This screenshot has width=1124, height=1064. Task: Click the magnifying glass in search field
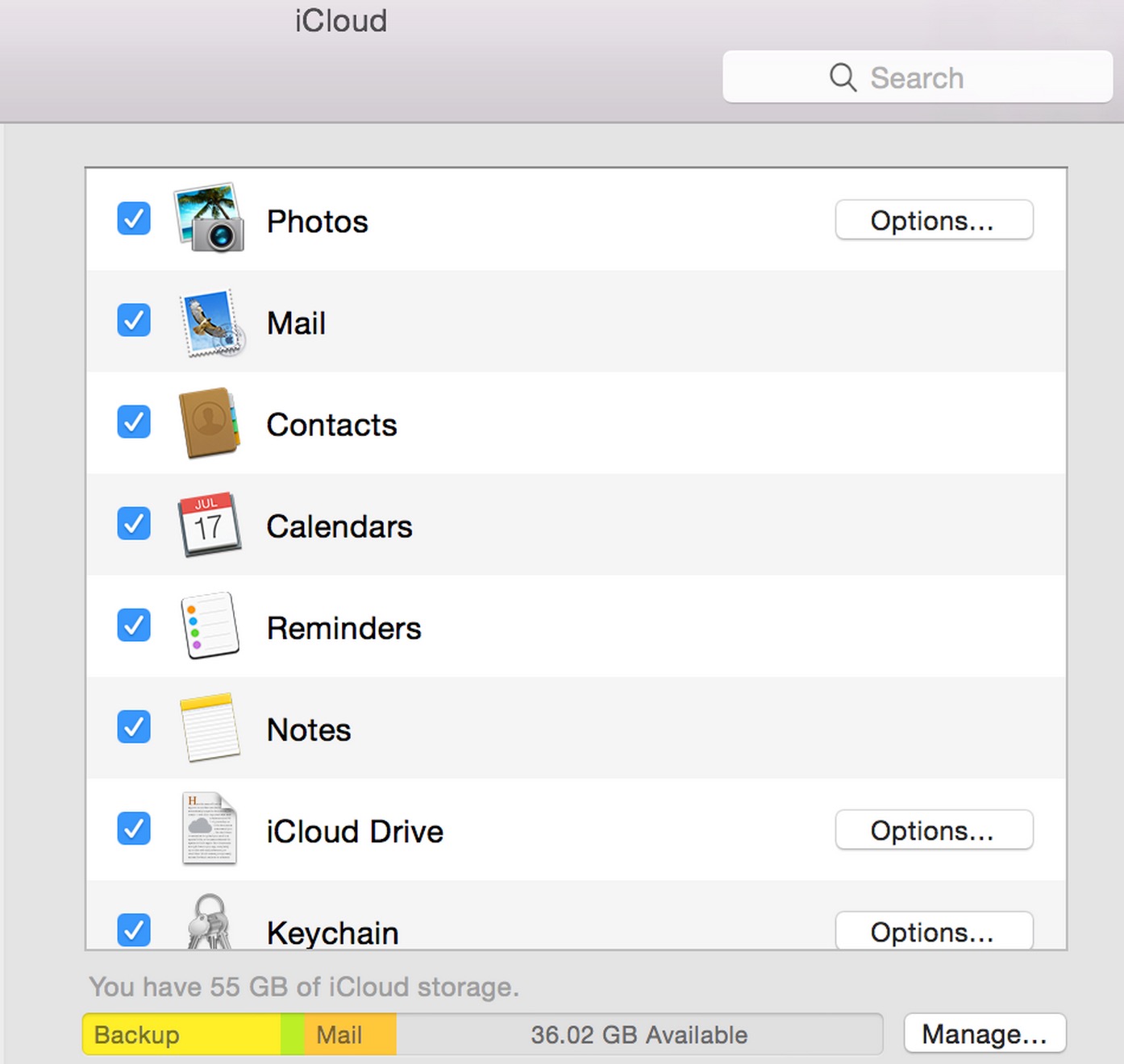pyautogui.click(x=843, y=77)
